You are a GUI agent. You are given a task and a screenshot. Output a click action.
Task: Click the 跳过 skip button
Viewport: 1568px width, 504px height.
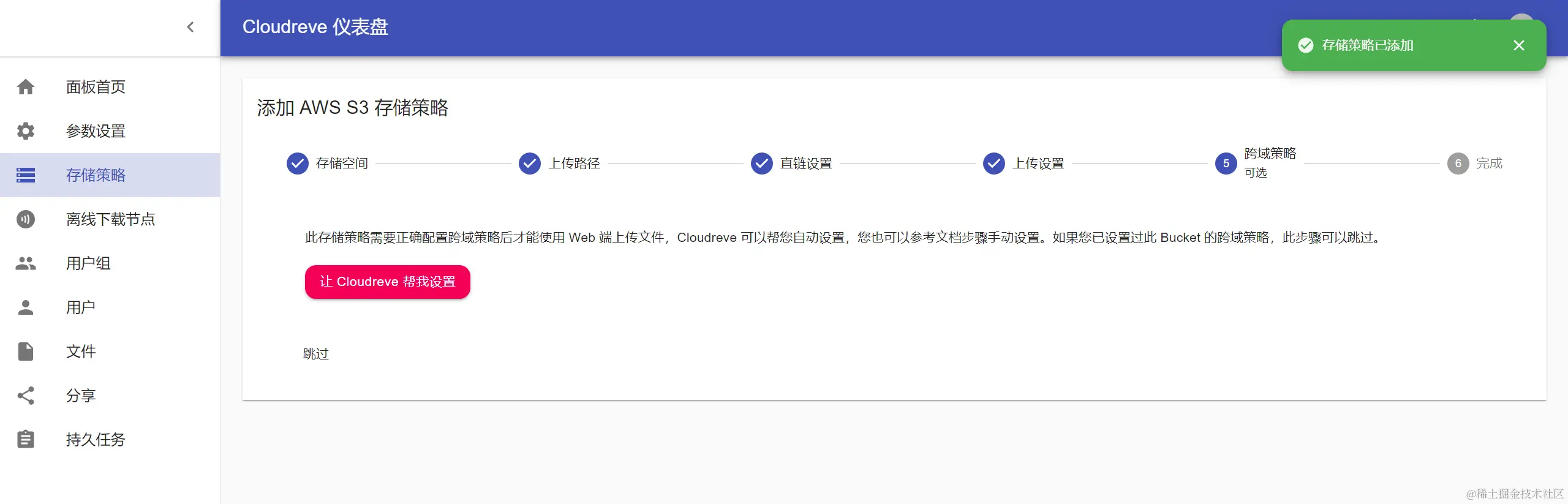click(316, 354)
